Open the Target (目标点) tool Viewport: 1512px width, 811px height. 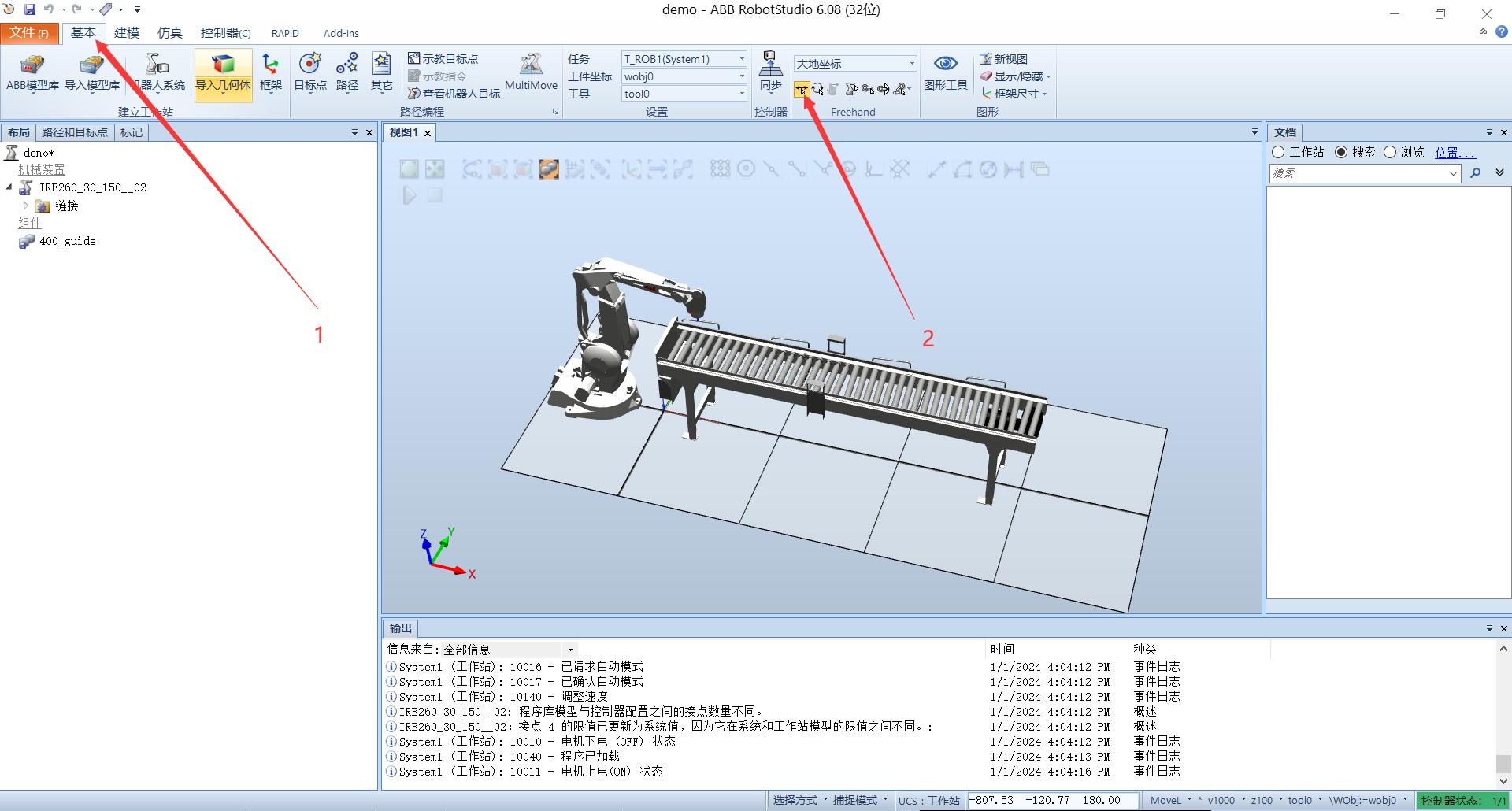pyautogui.click(x=310, y=73)
